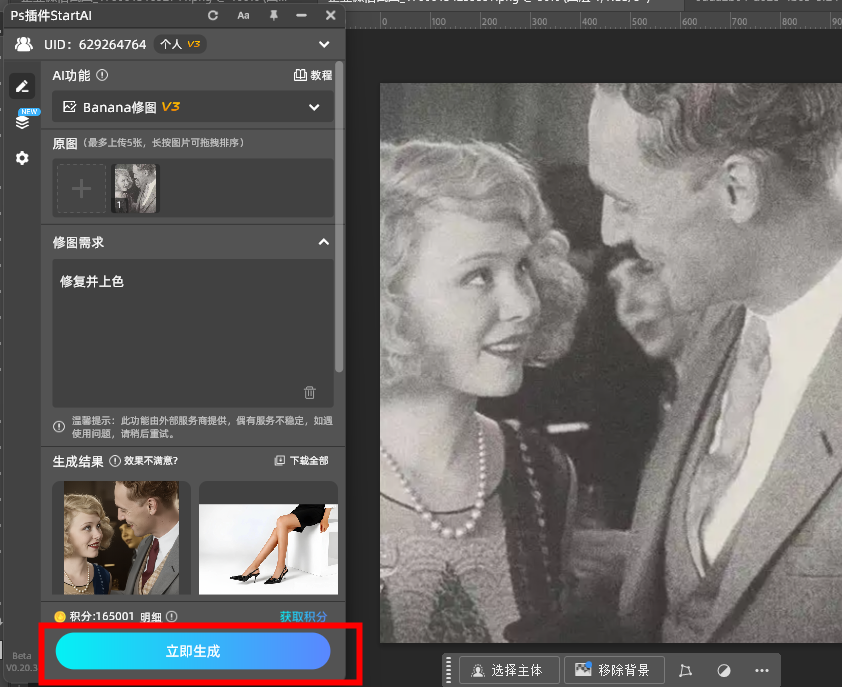Click the refresh icon in plugin header
This screenshot has height=687, width=842.
[213, 16]
